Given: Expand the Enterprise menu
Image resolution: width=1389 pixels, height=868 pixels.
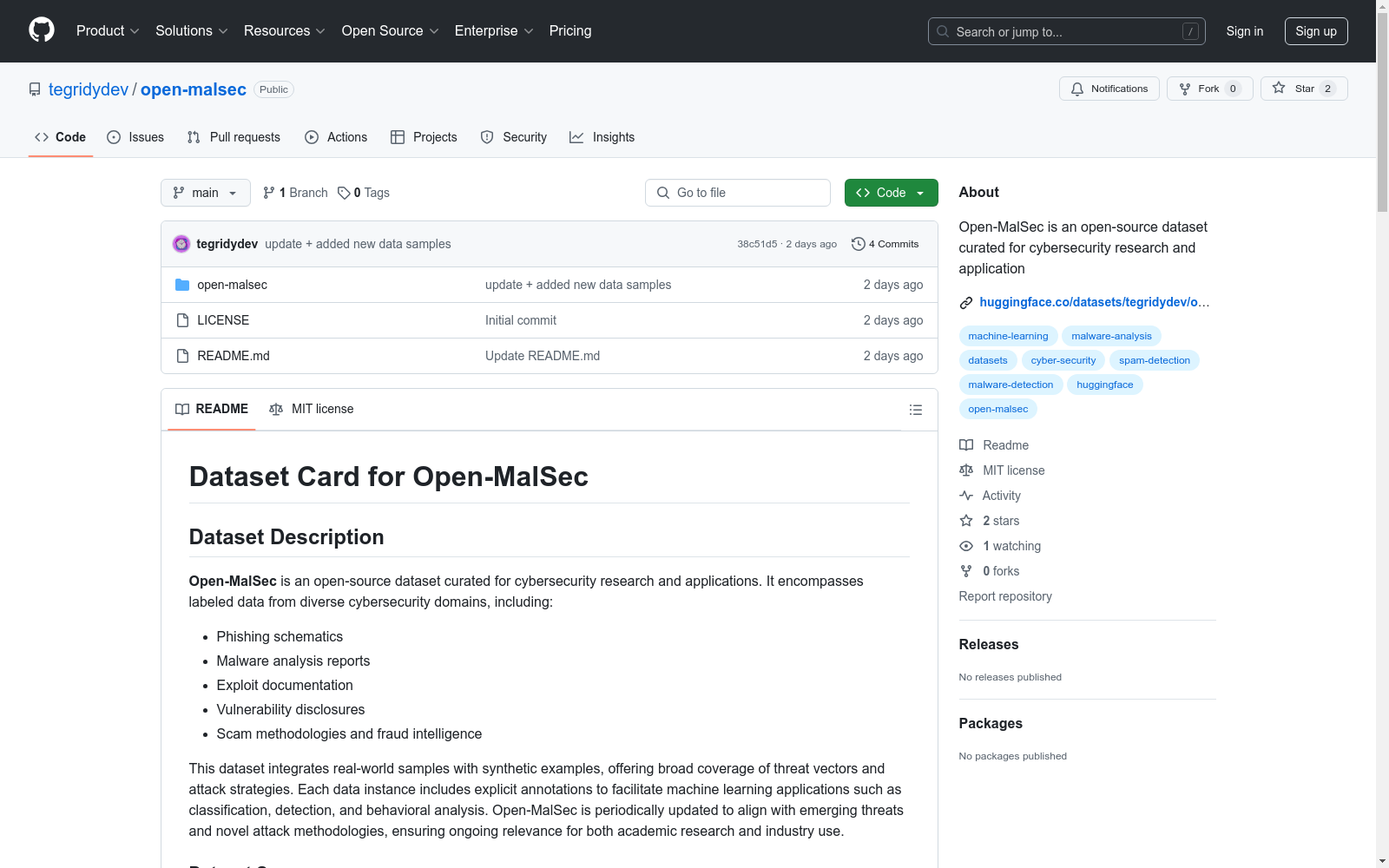Looking at the screenshot, I should coord(494,31).
